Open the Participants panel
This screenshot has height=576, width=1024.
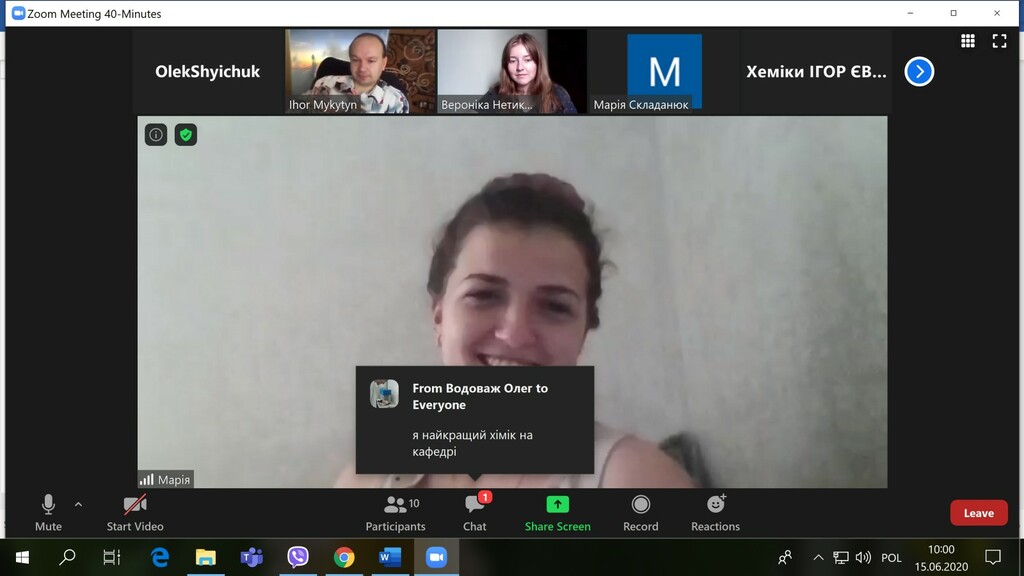tap(395, 512)
